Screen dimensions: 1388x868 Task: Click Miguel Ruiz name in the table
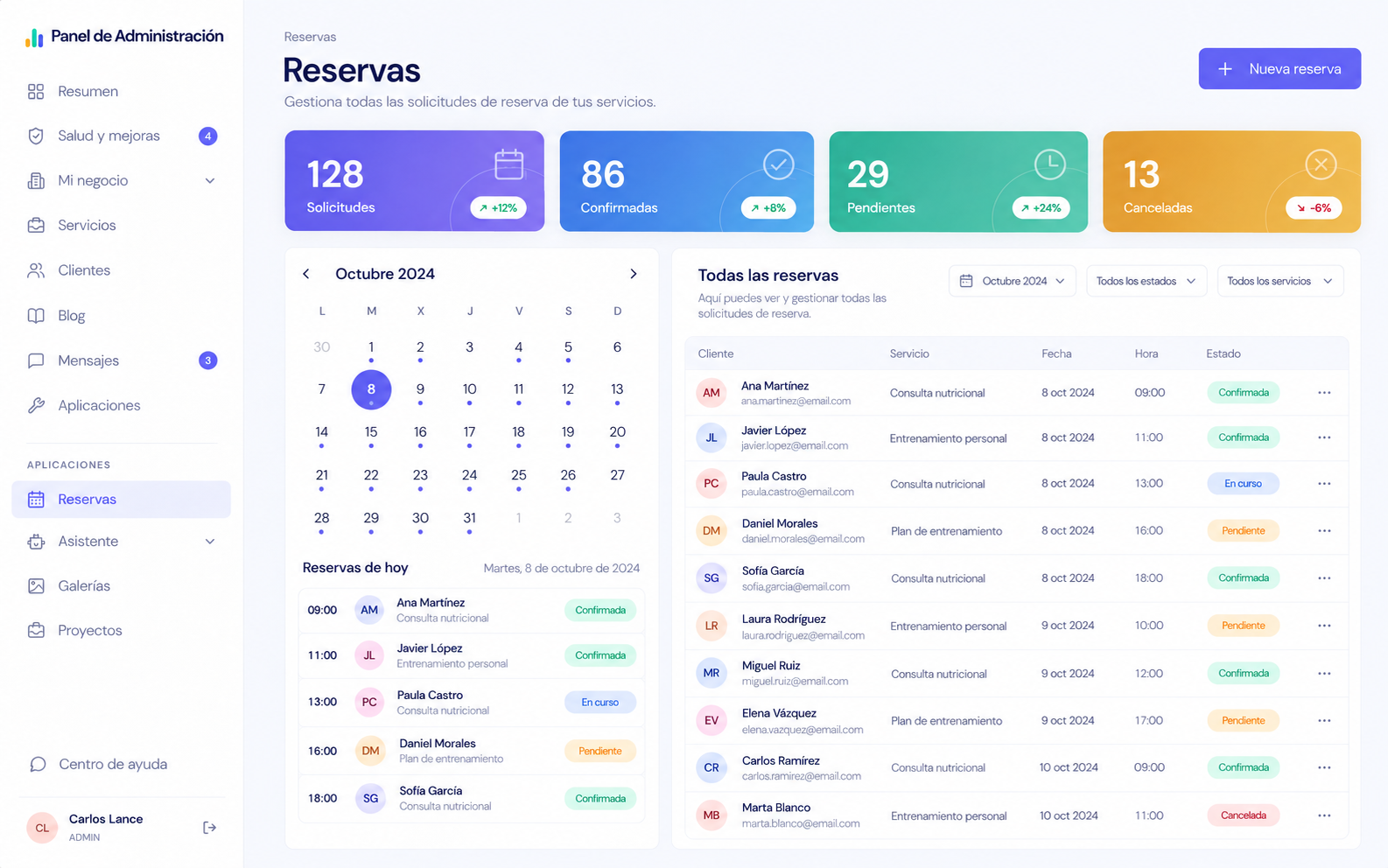click(x=771, y=666)
